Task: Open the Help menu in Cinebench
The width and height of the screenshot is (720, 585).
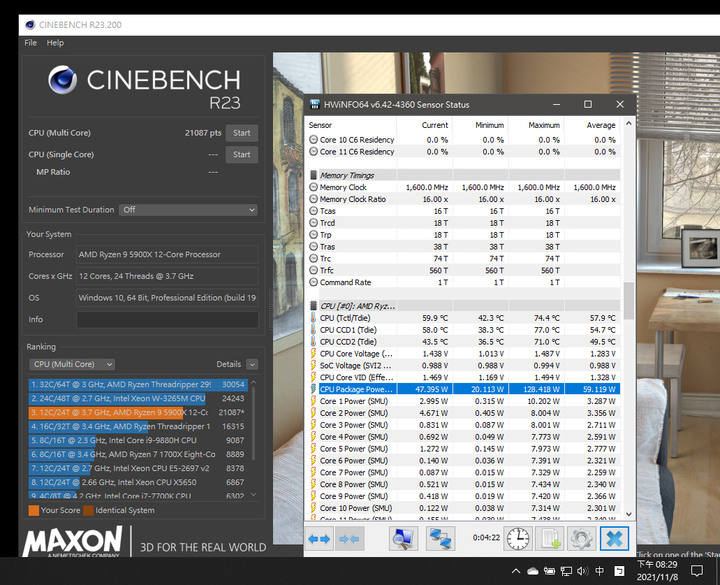Action: pyautogui.click(x=55, y=43)
